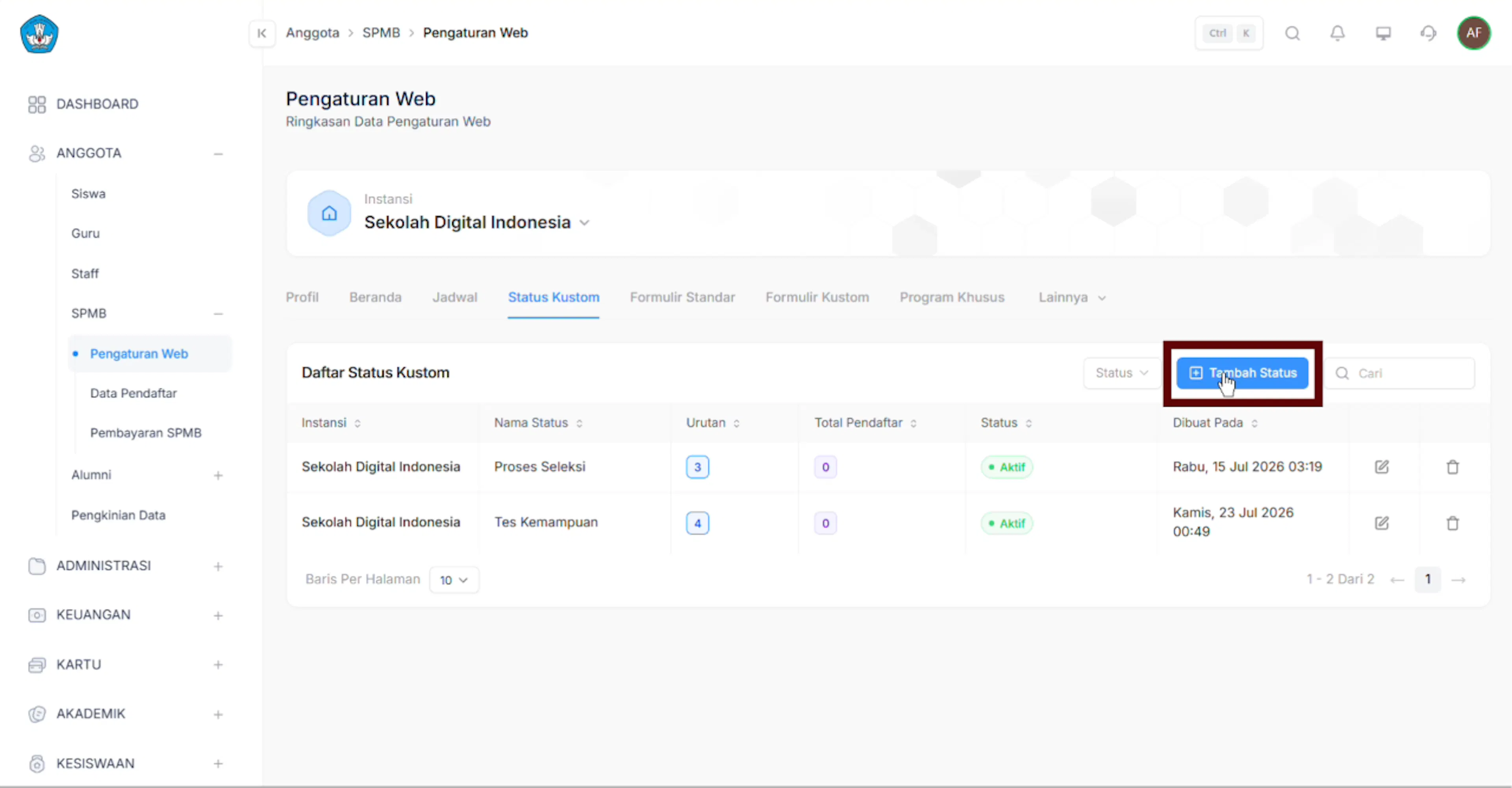Open Guru in the sidebar
1512x788 pixels.
pyautogui.click(x=85, y=234)
